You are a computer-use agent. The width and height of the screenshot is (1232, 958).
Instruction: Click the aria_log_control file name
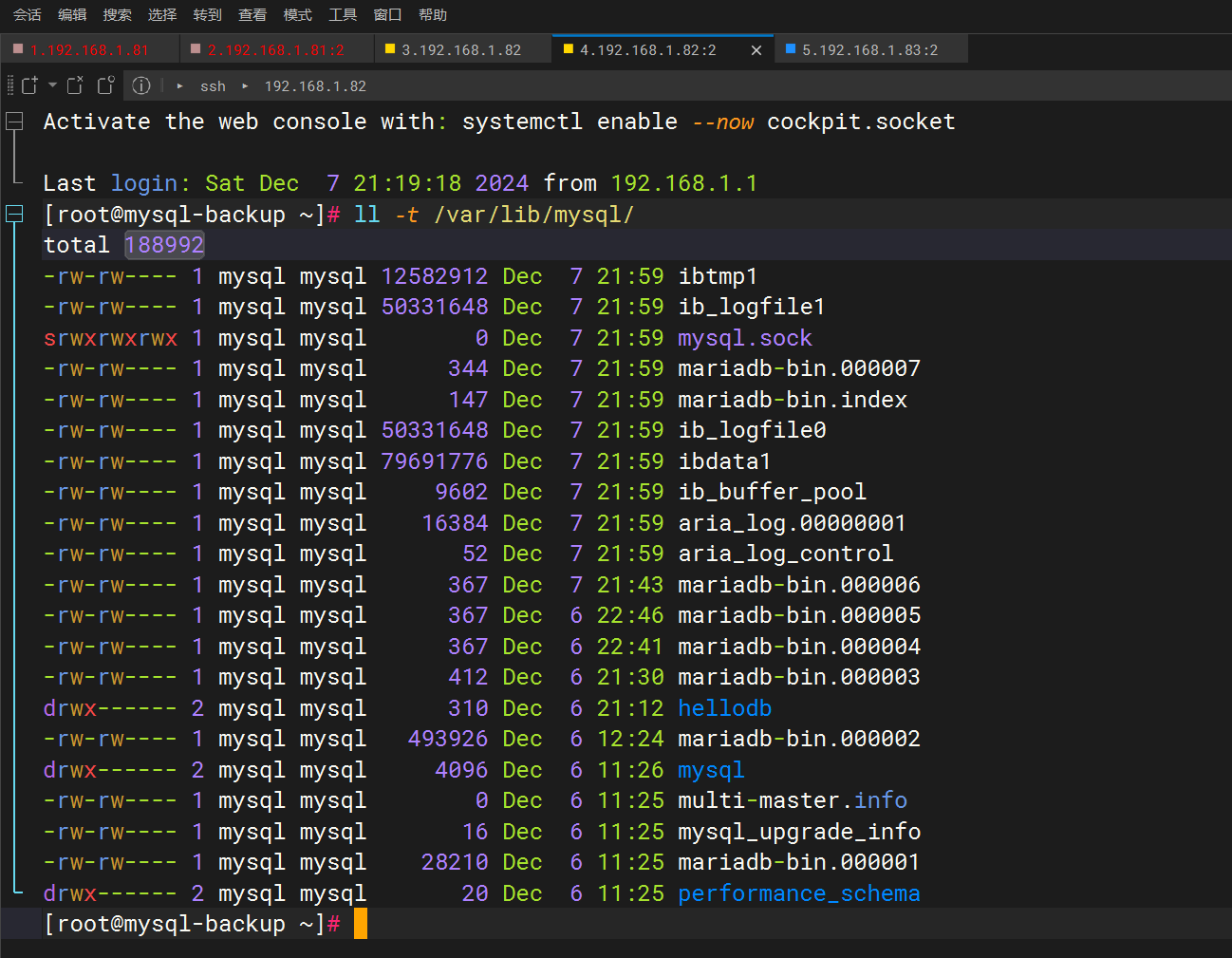coord(785,554)
